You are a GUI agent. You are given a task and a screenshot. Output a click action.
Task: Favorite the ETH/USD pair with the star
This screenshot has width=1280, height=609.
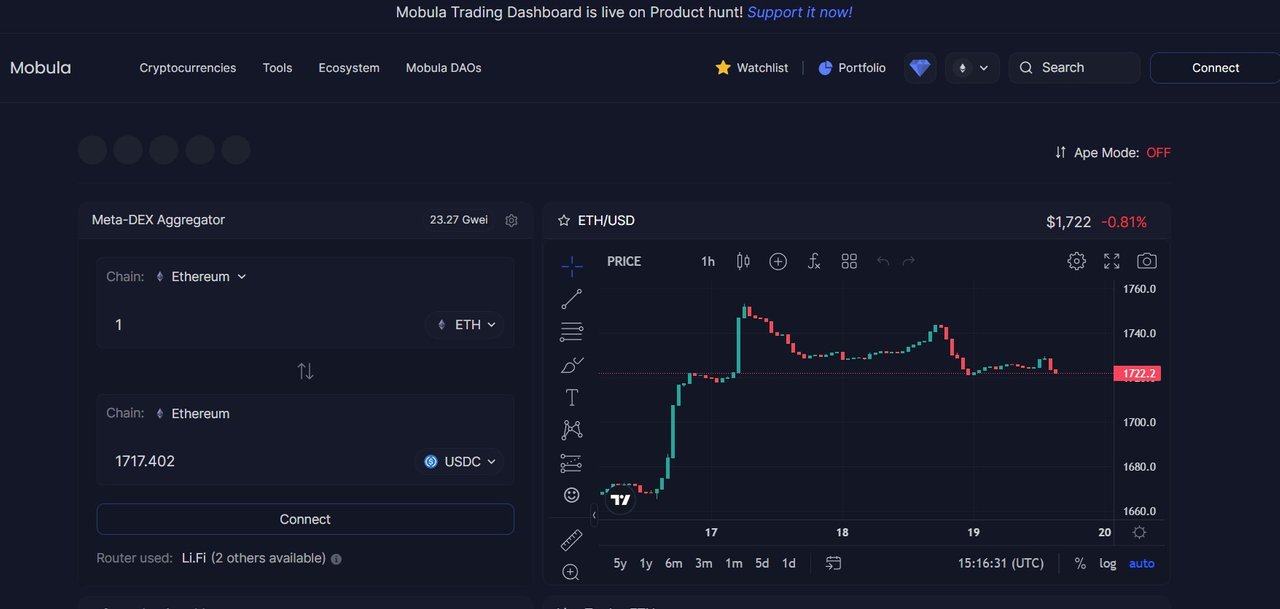click(564, 220)
